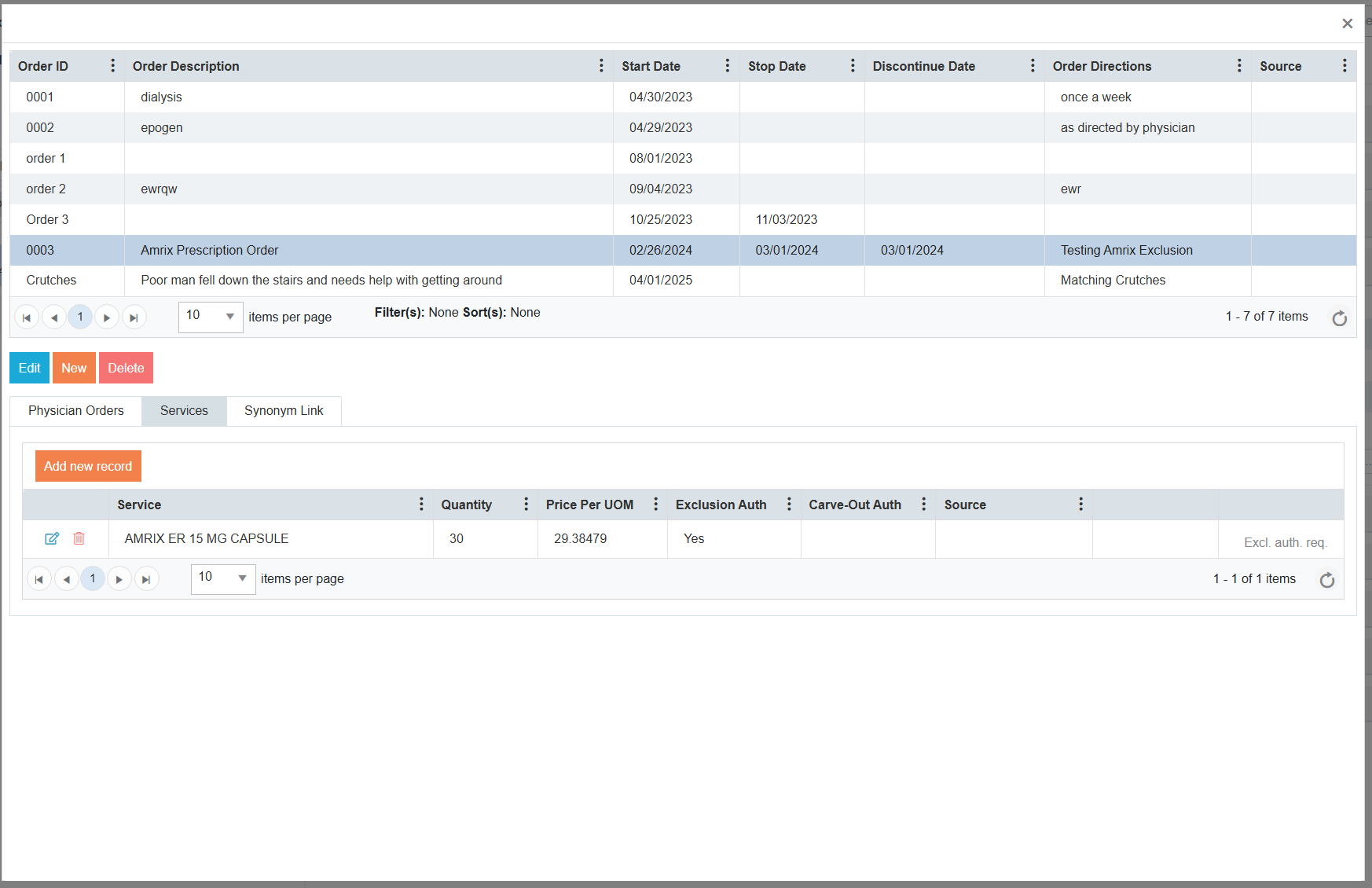Delete the AMRIX ER 15 MG CAPSULE record
This screenshot has width=1372, height=888.
point(79,538)
